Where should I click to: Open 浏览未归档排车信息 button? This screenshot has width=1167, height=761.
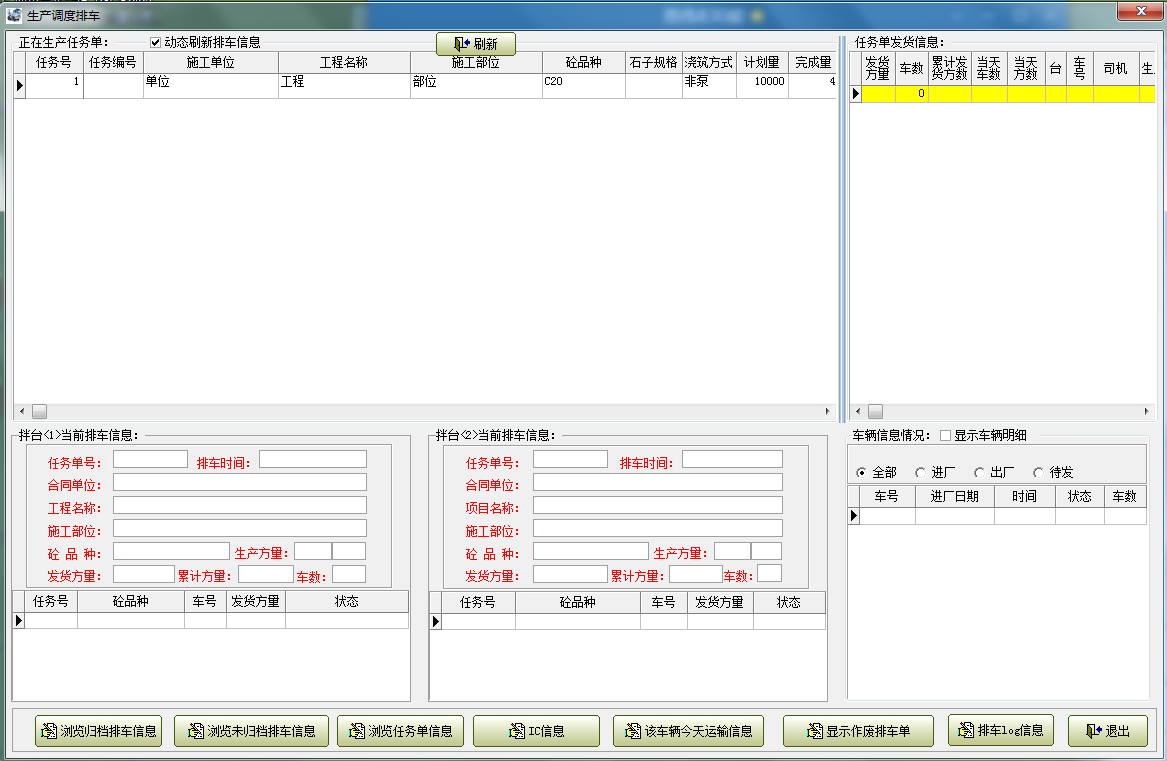click(x=251, y=731)
